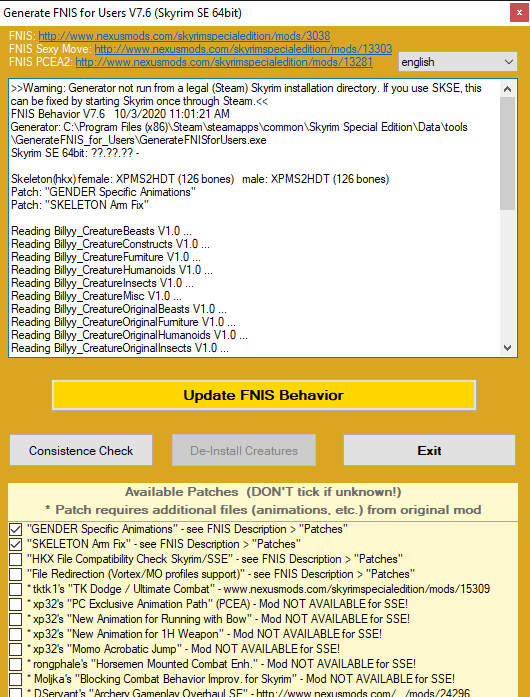Screen dimensions: 530x697
Task: Click Reading Billyy_CreatureMisc V1.0 line
Action: 96,296
